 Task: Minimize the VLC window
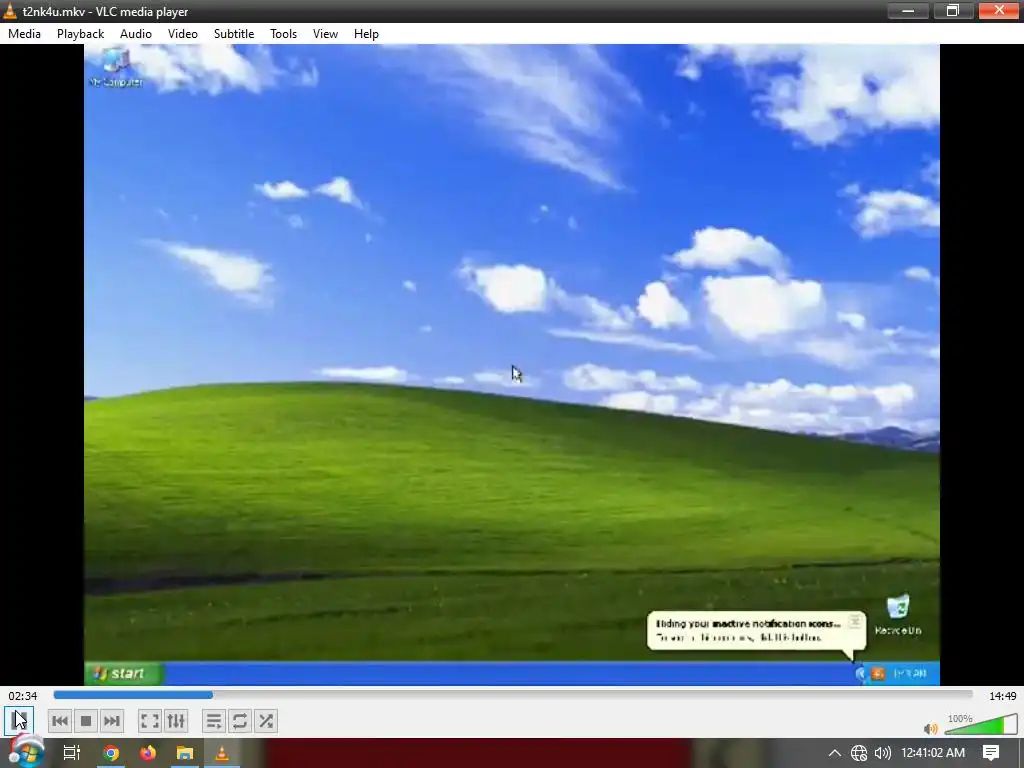[908, 10]
